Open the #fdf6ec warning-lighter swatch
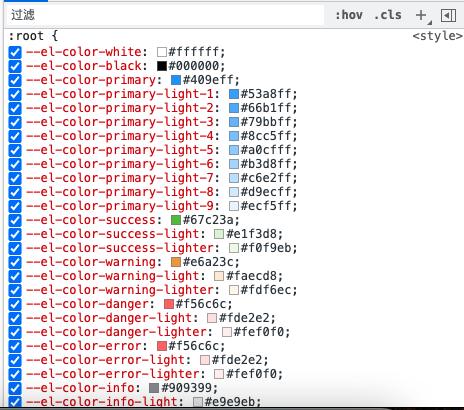 click(234, 290)
